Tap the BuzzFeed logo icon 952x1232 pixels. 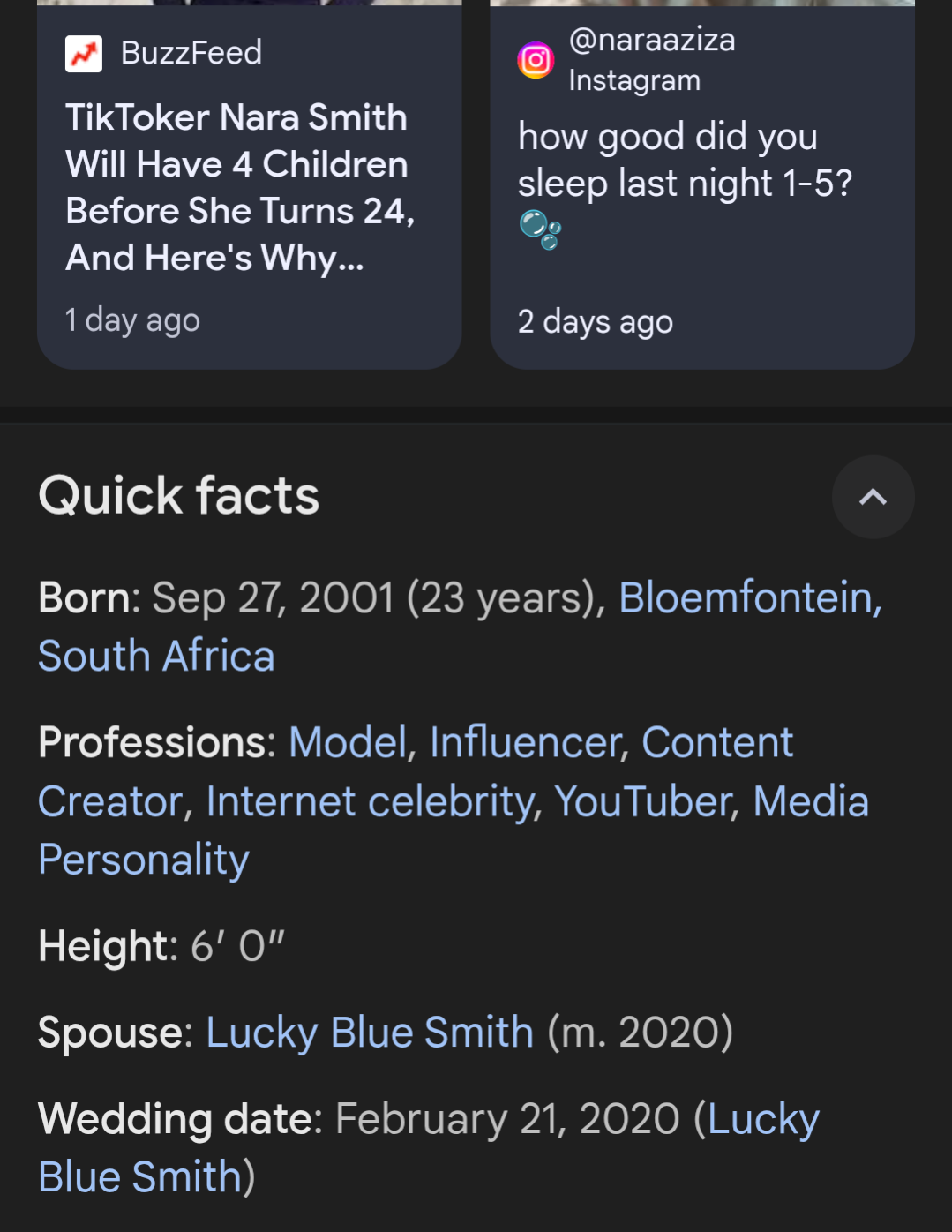pyautogui.click(x=84, y=54)
